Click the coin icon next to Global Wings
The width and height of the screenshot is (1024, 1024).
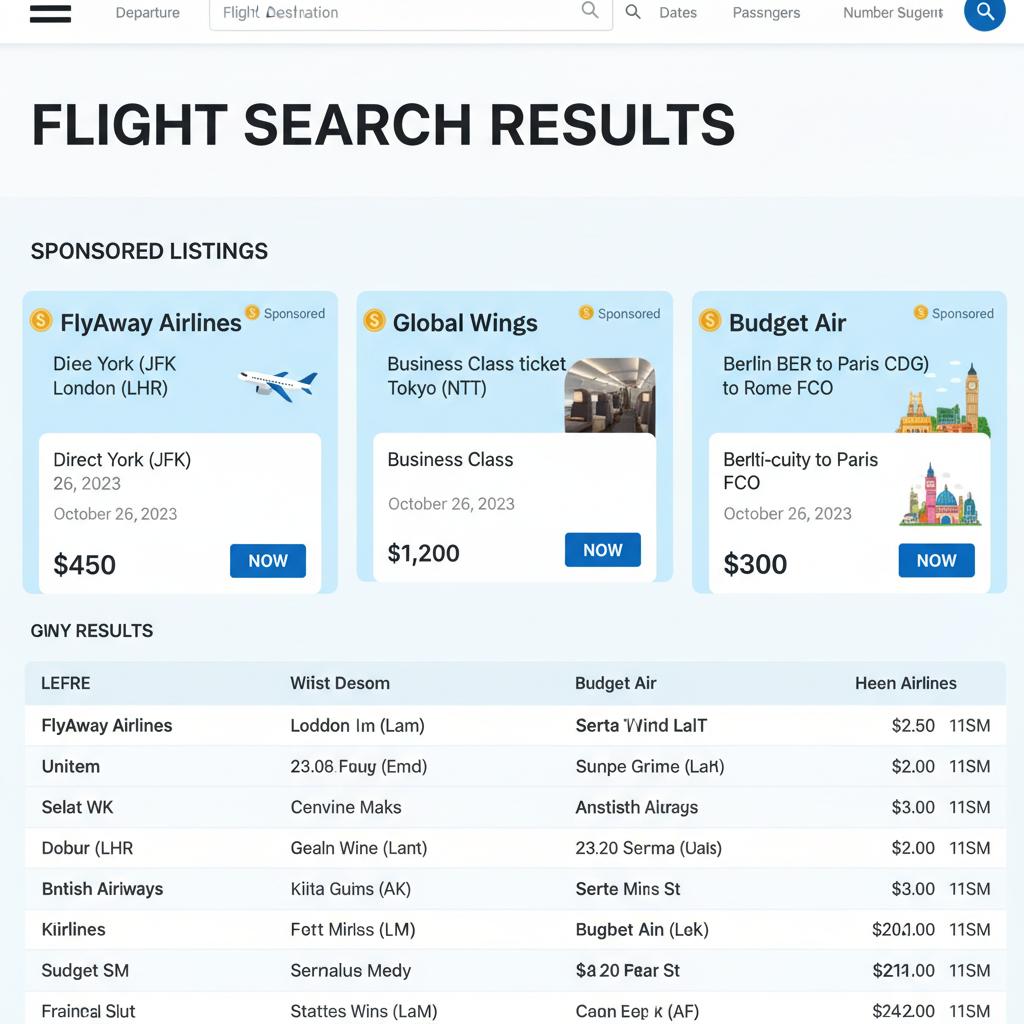375,320
